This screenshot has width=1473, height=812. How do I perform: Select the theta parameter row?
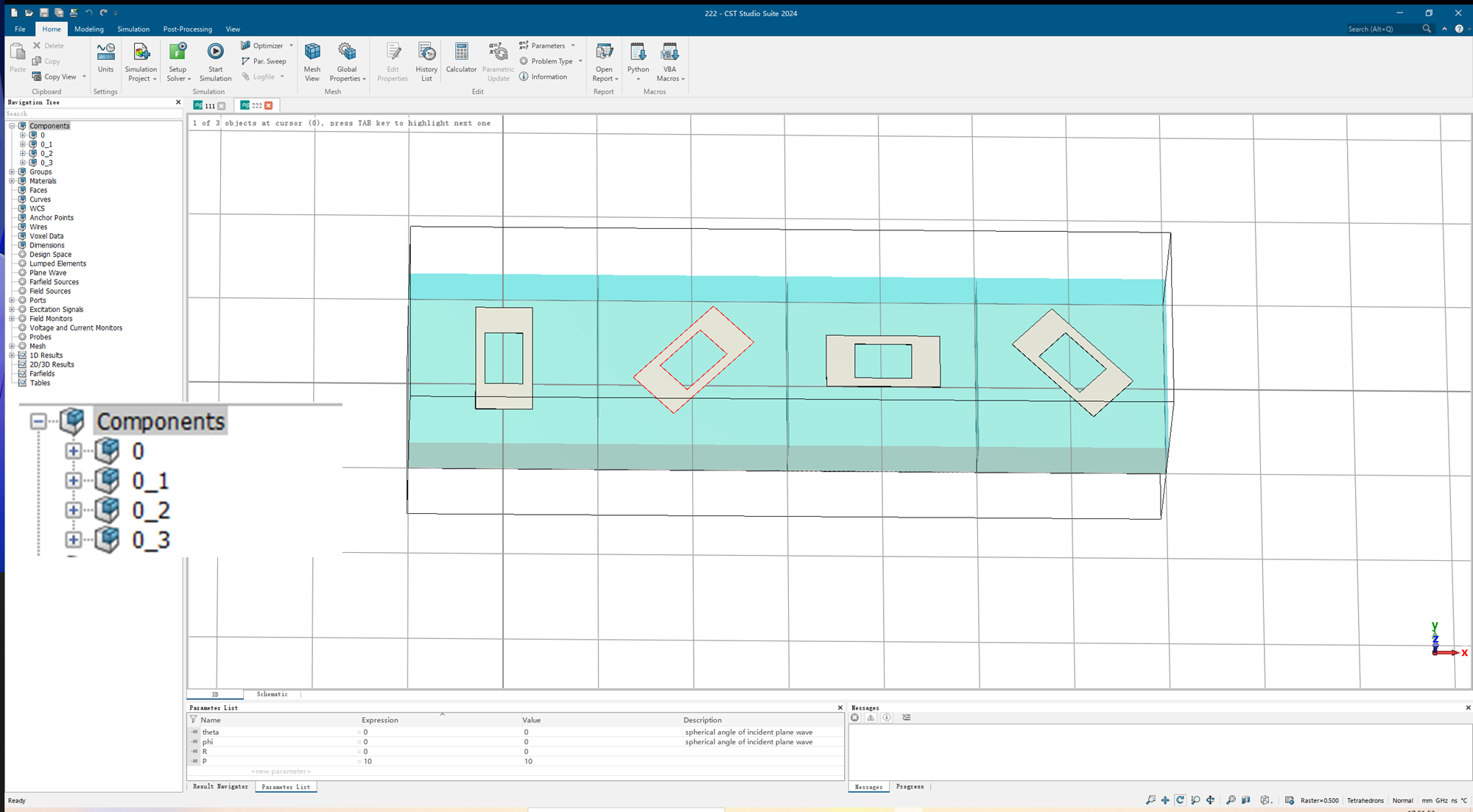coord(516,732)
